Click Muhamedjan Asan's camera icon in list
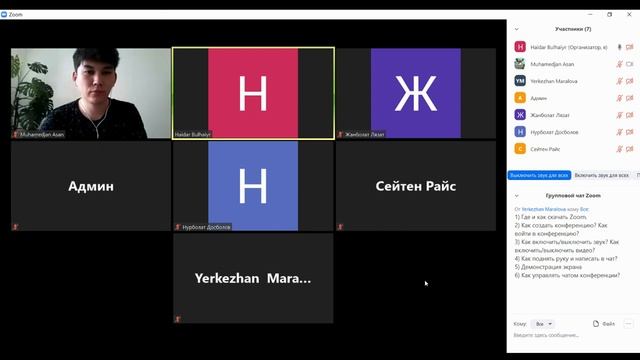Viewport: 640px width, 360px height. click(630, 64)
